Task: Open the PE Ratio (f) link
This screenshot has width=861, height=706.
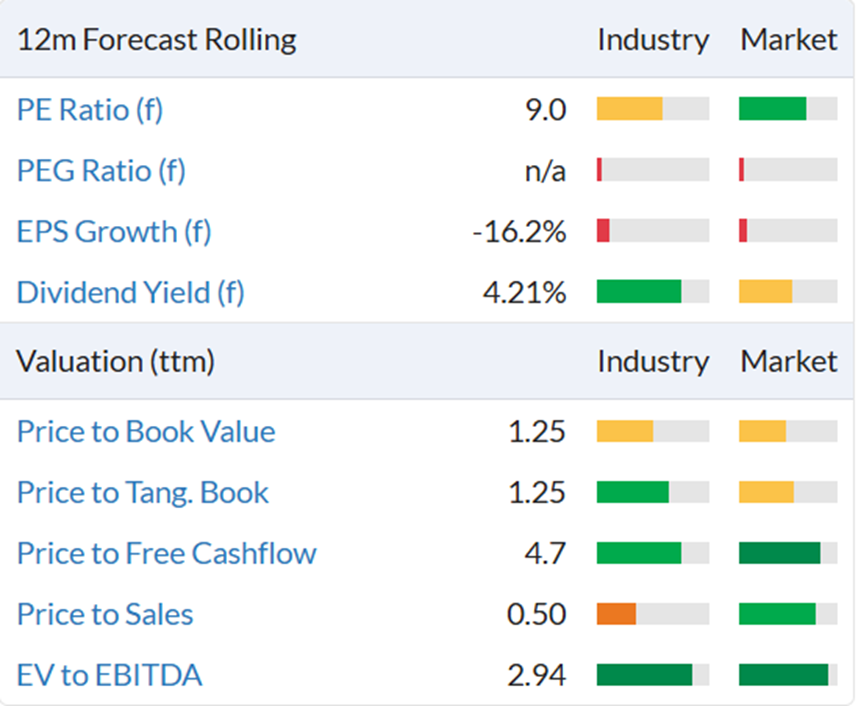Action: click(x=90, y=109)
